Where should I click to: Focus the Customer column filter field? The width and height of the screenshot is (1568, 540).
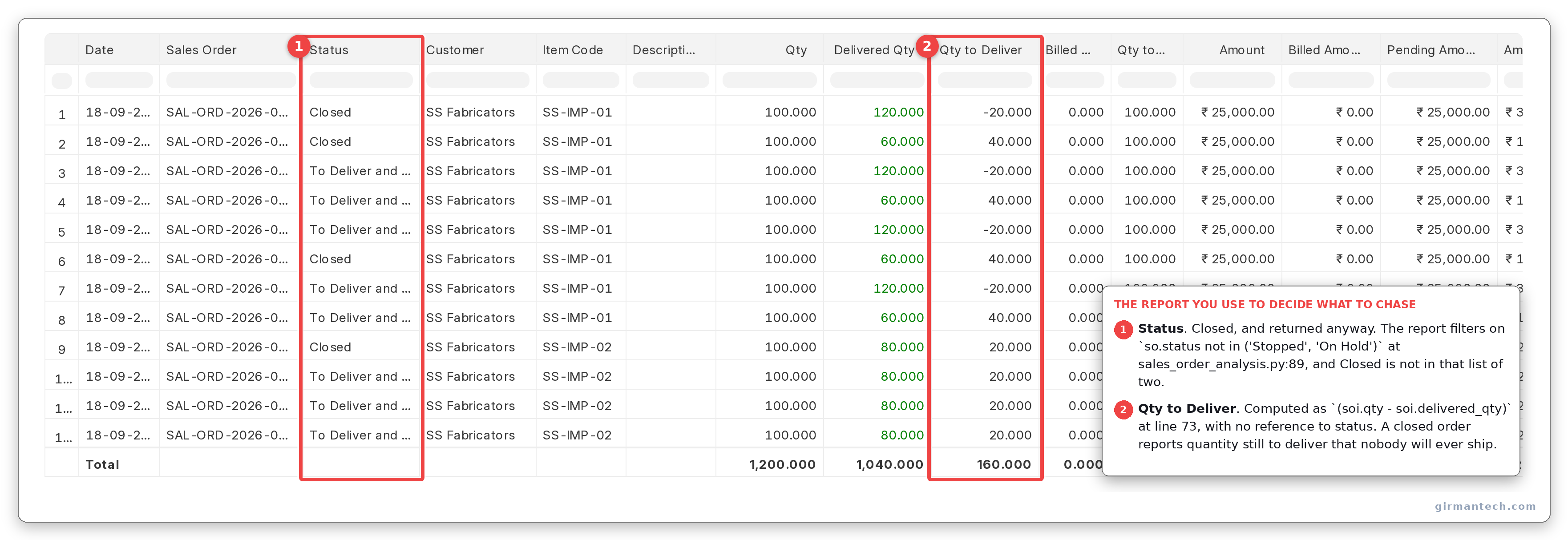click(x=477, y=80)
